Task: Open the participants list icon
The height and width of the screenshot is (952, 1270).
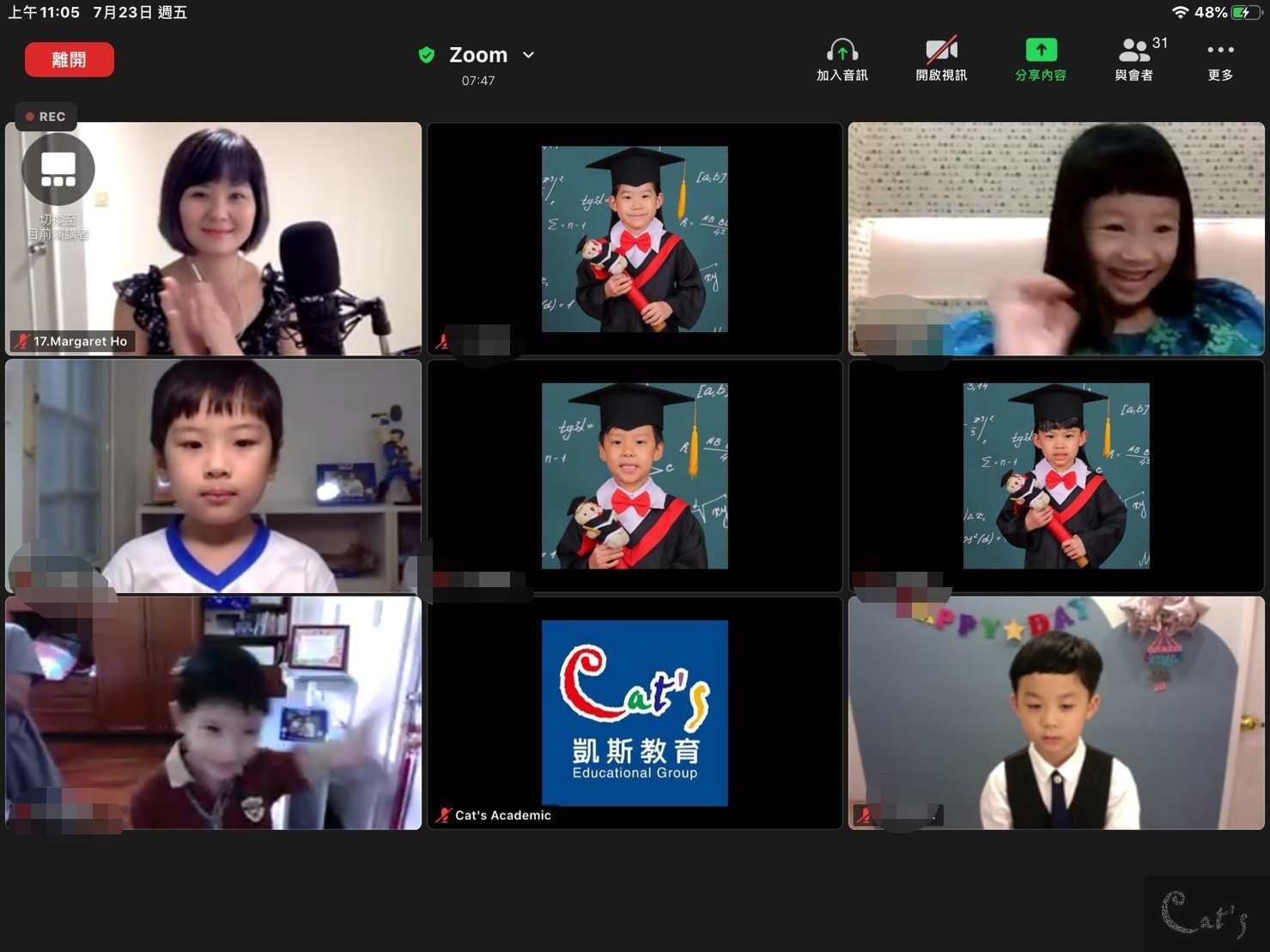Action: (x=1133, y=52)
